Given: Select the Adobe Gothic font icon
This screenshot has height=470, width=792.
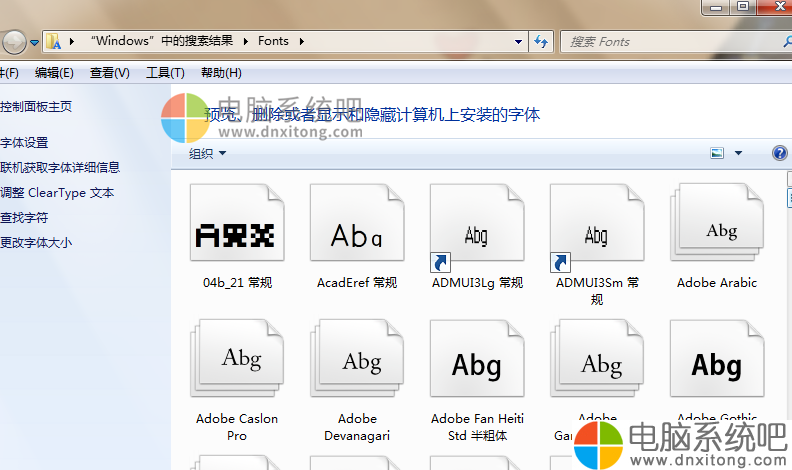Looking at the screenshot, I should [717, 358].
